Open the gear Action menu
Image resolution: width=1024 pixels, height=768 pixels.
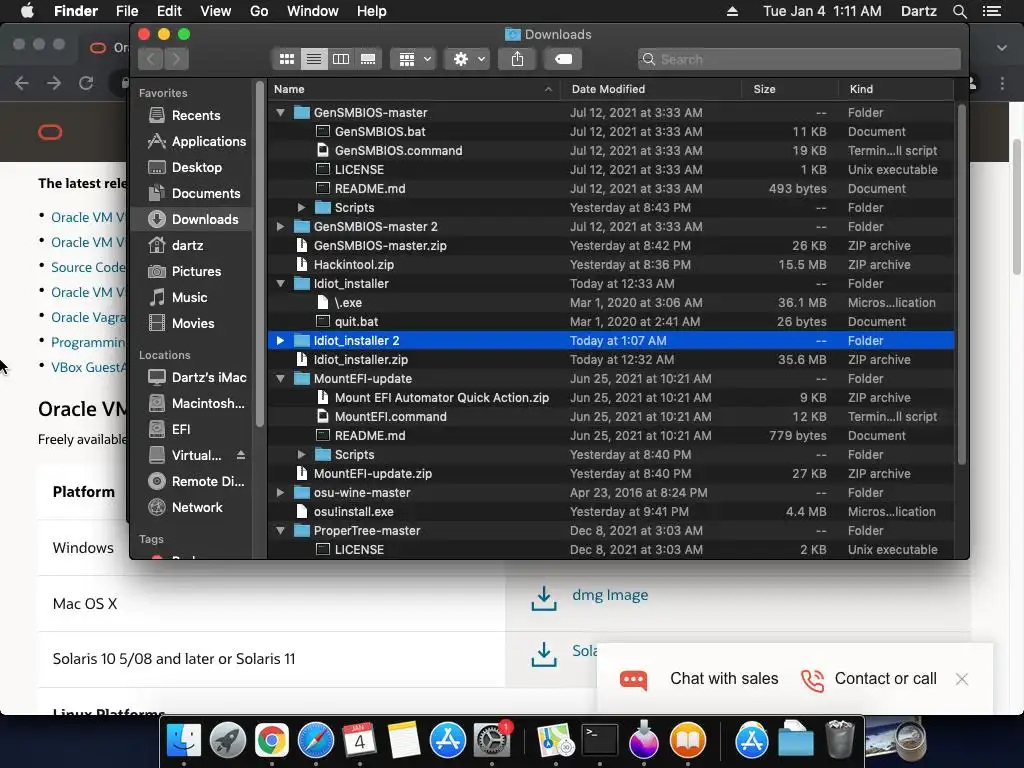click(x=468, y=59)
